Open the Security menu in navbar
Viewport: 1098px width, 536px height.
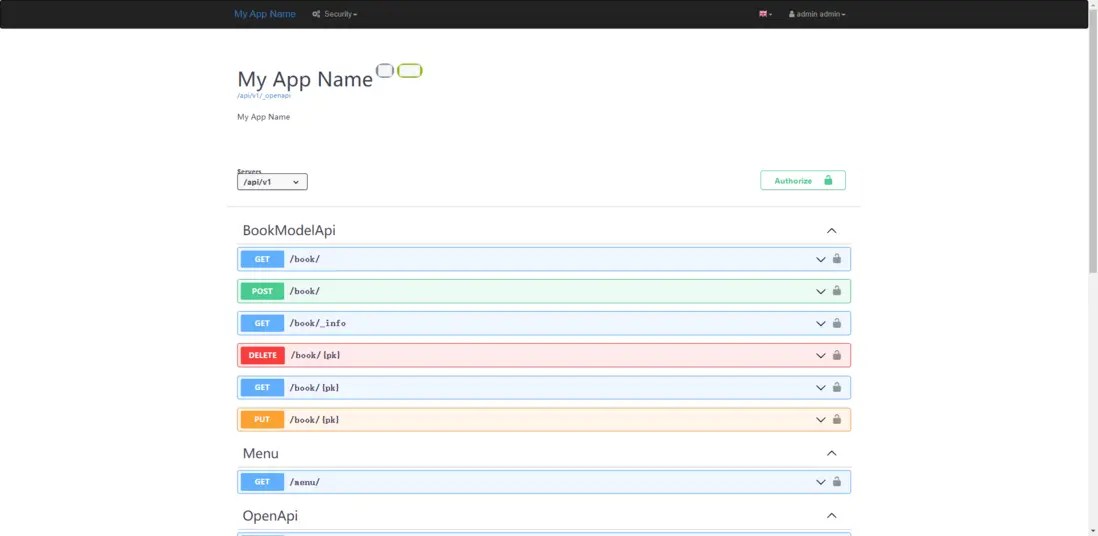coord(335,14)
